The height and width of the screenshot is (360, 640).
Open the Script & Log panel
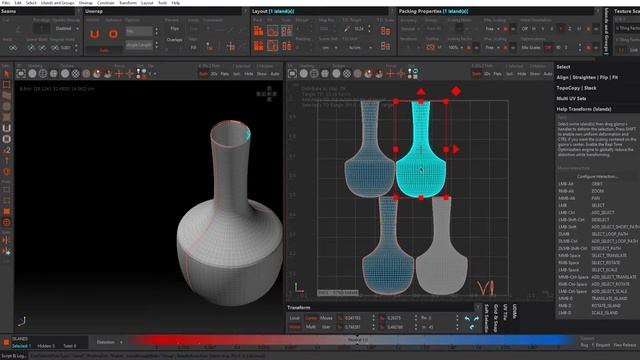tap(13, 356)
